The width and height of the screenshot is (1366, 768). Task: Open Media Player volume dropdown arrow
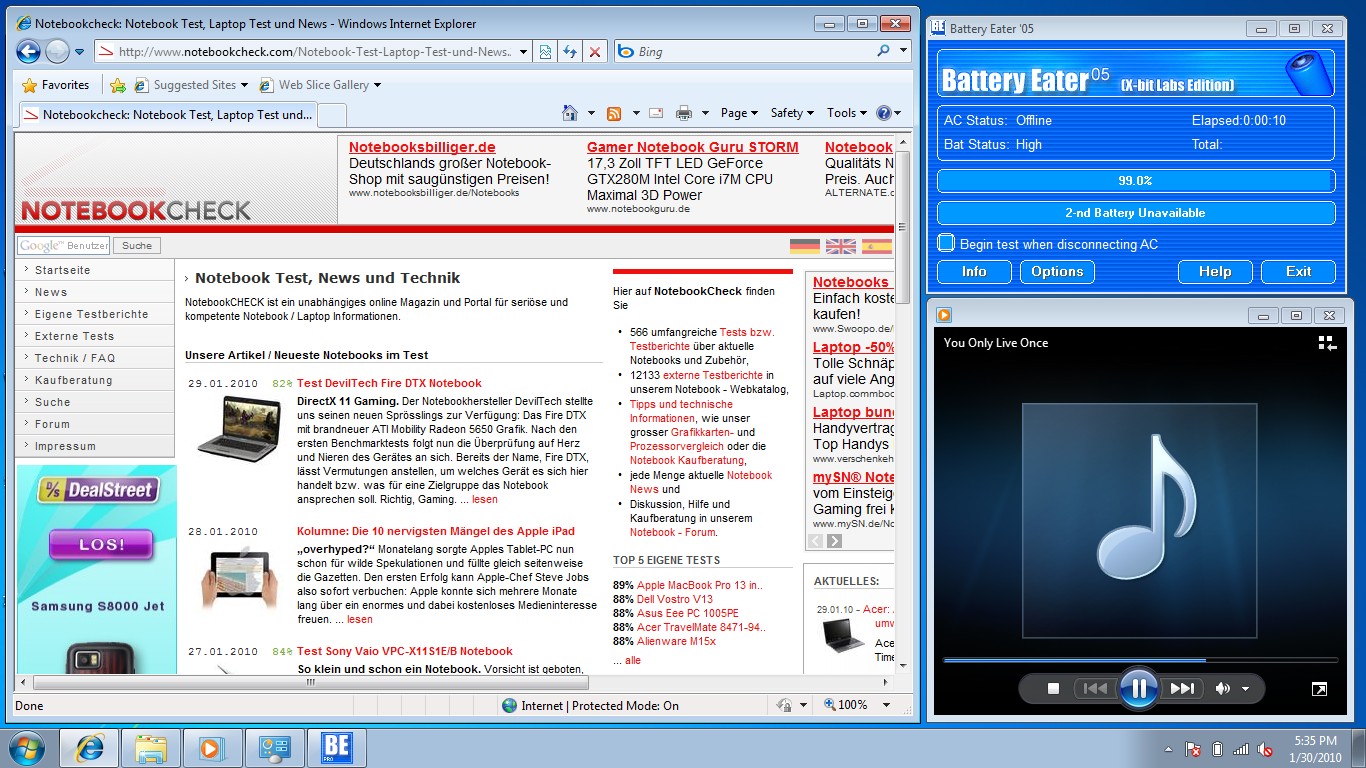pos(1245,688)
